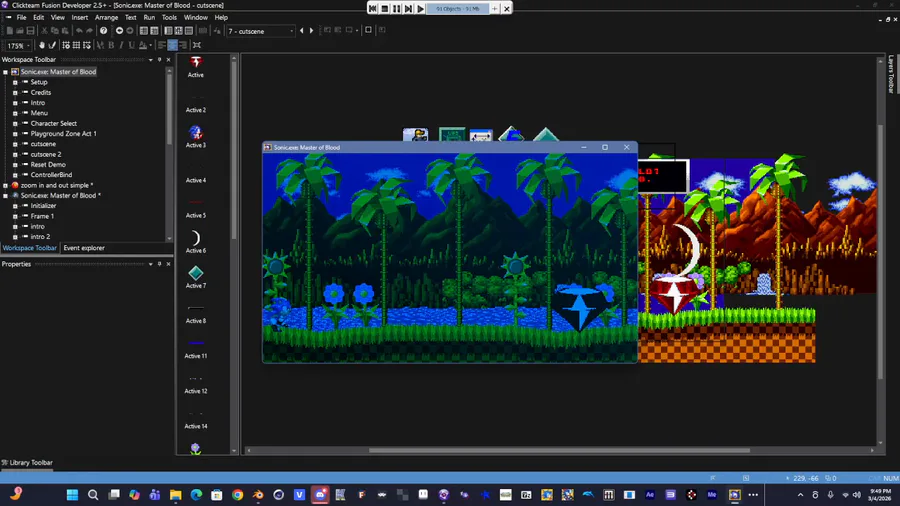
Task: Click the New file toolbar icon
Action: pyautogui.click(x=9, y=31)
